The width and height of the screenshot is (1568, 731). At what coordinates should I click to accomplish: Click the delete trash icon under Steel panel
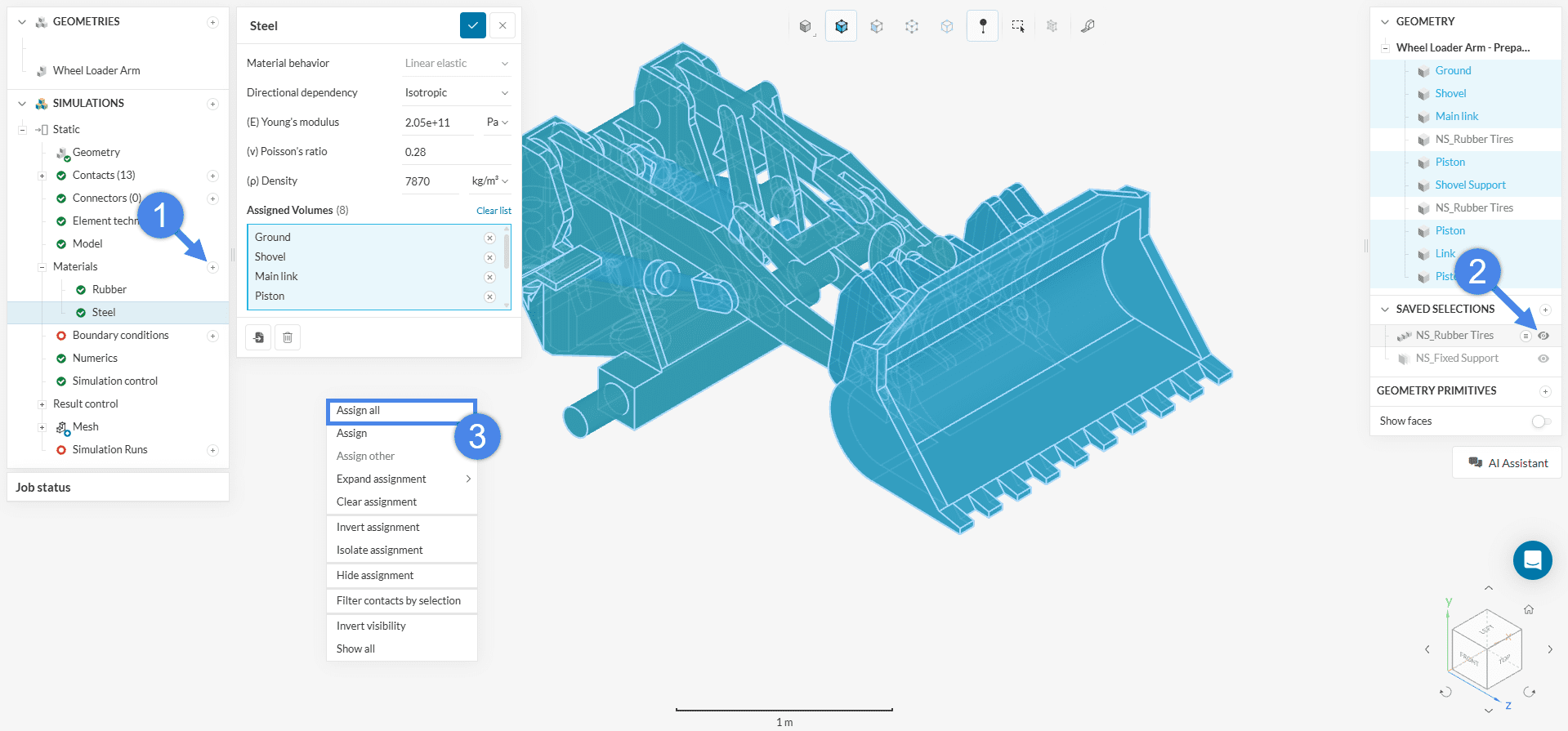288,337
